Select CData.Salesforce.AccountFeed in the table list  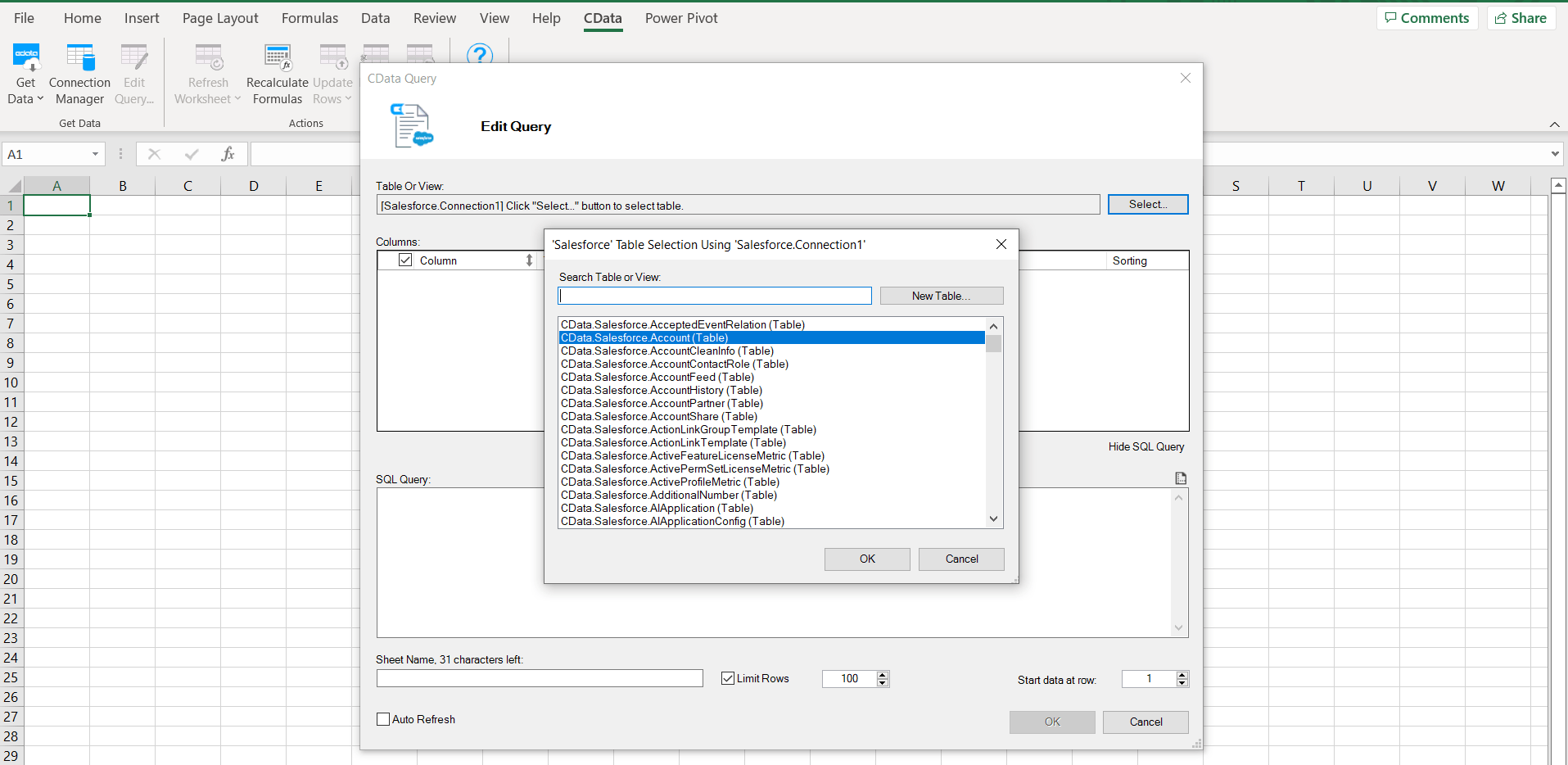pyautogui.click(x=657, y=377)
